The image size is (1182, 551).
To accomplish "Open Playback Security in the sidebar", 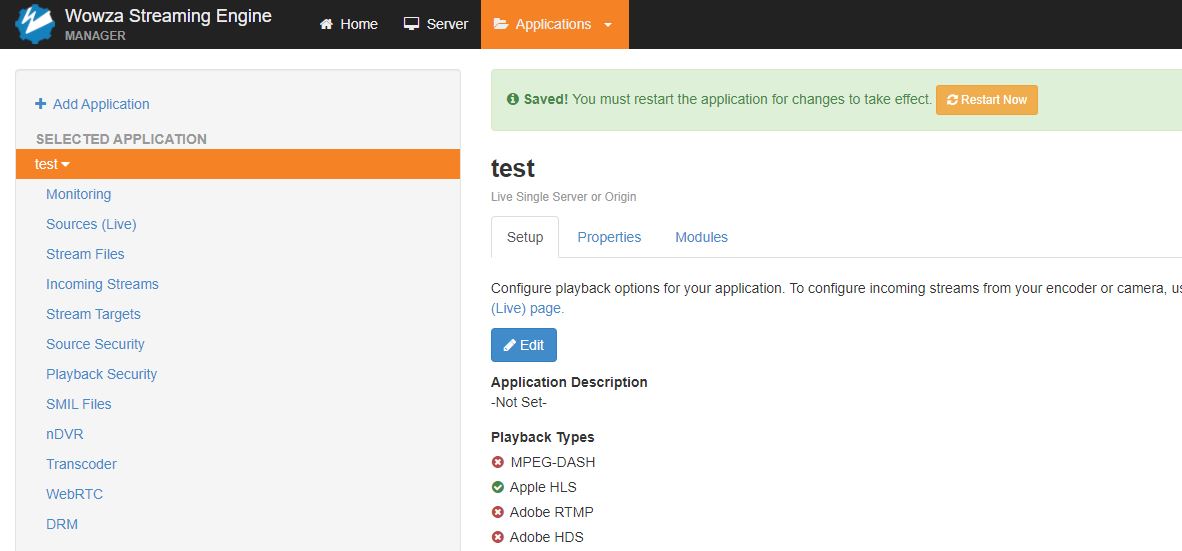I will coord(102,375).
